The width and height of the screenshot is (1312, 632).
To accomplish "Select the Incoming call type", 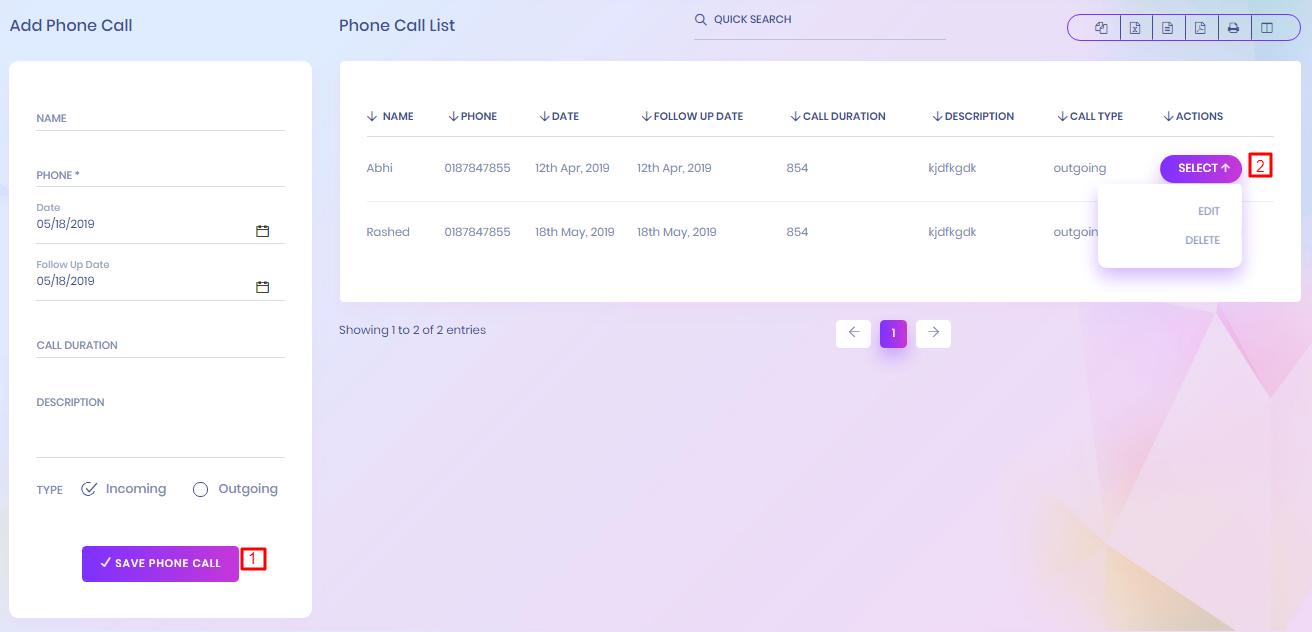I will point(89,489).
